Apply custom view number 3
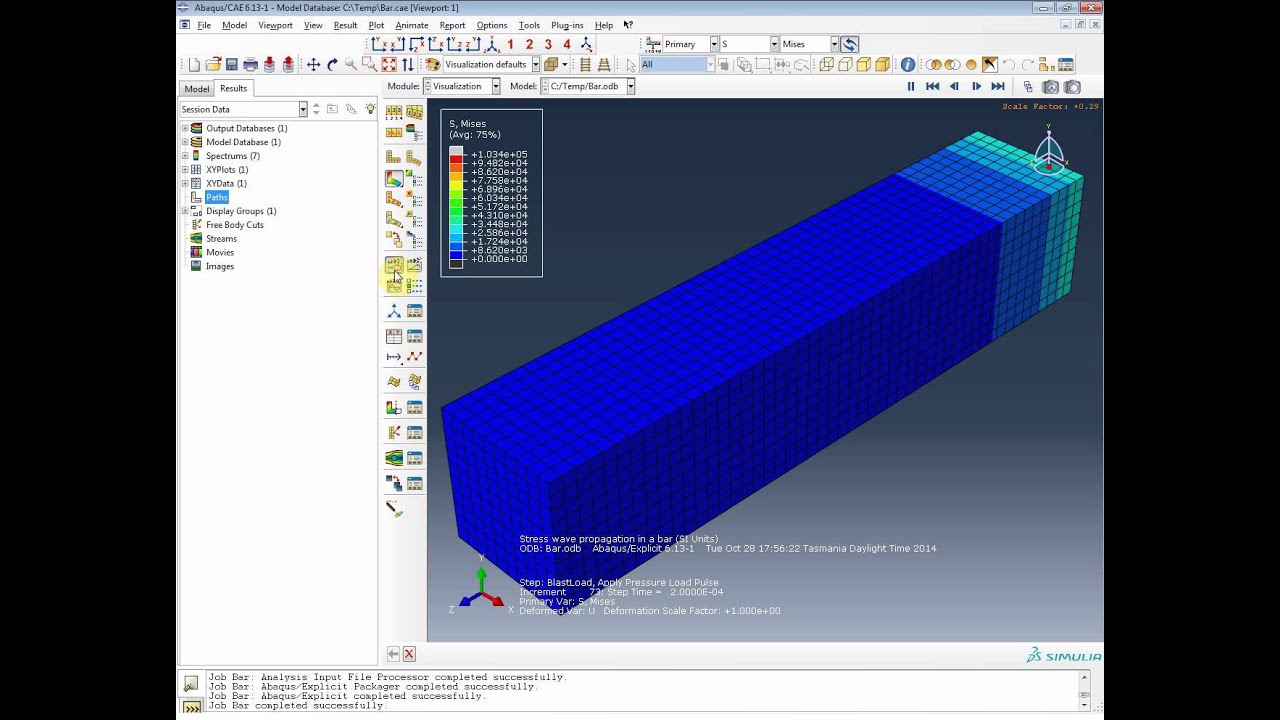Image resolution: width=1280 pixels, height=720 pixels. (x=548, y=44)
